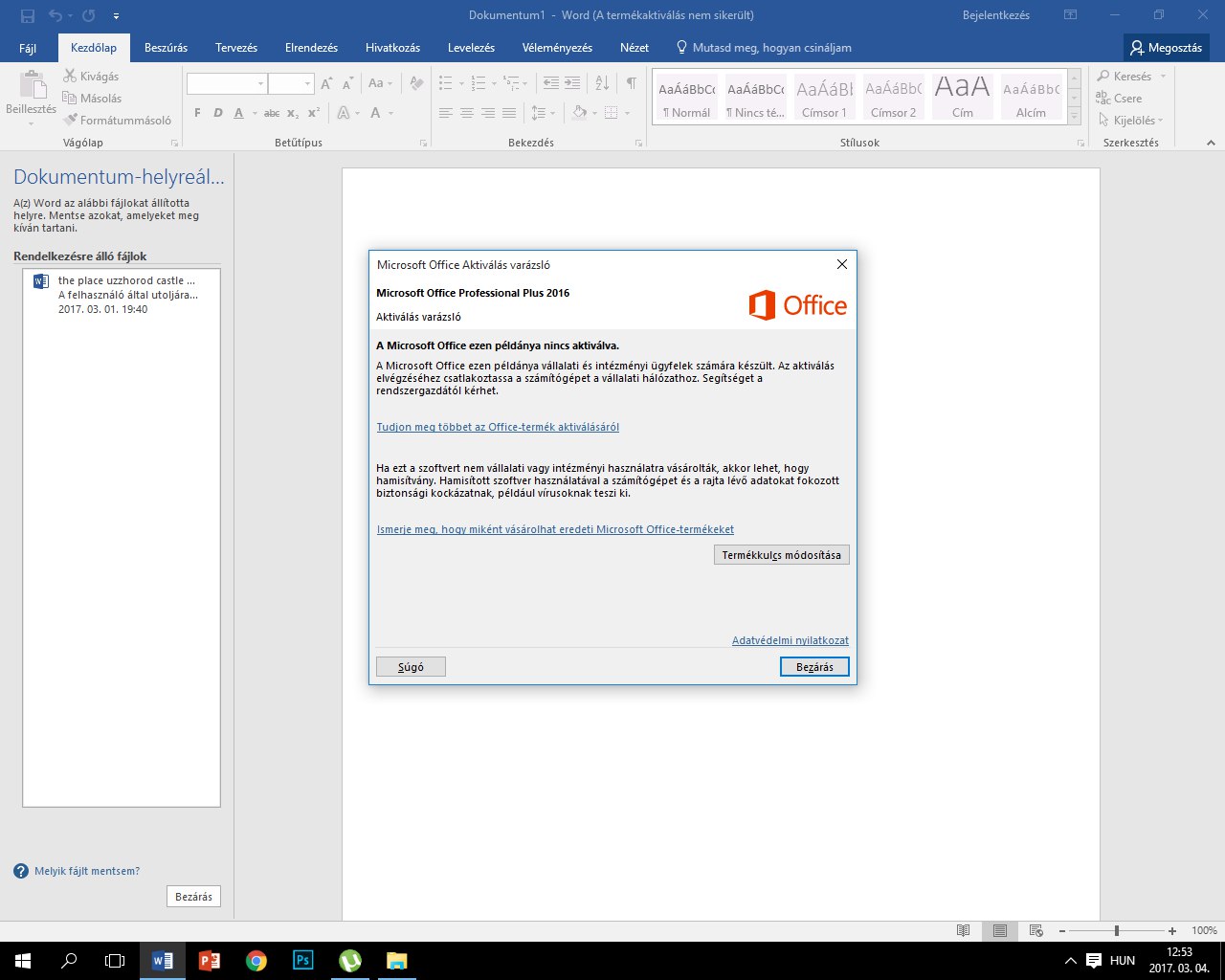This screenshot has width=1225, height=980.
Task: Switch to Web Layout view in status bar
Action: 1036,930
